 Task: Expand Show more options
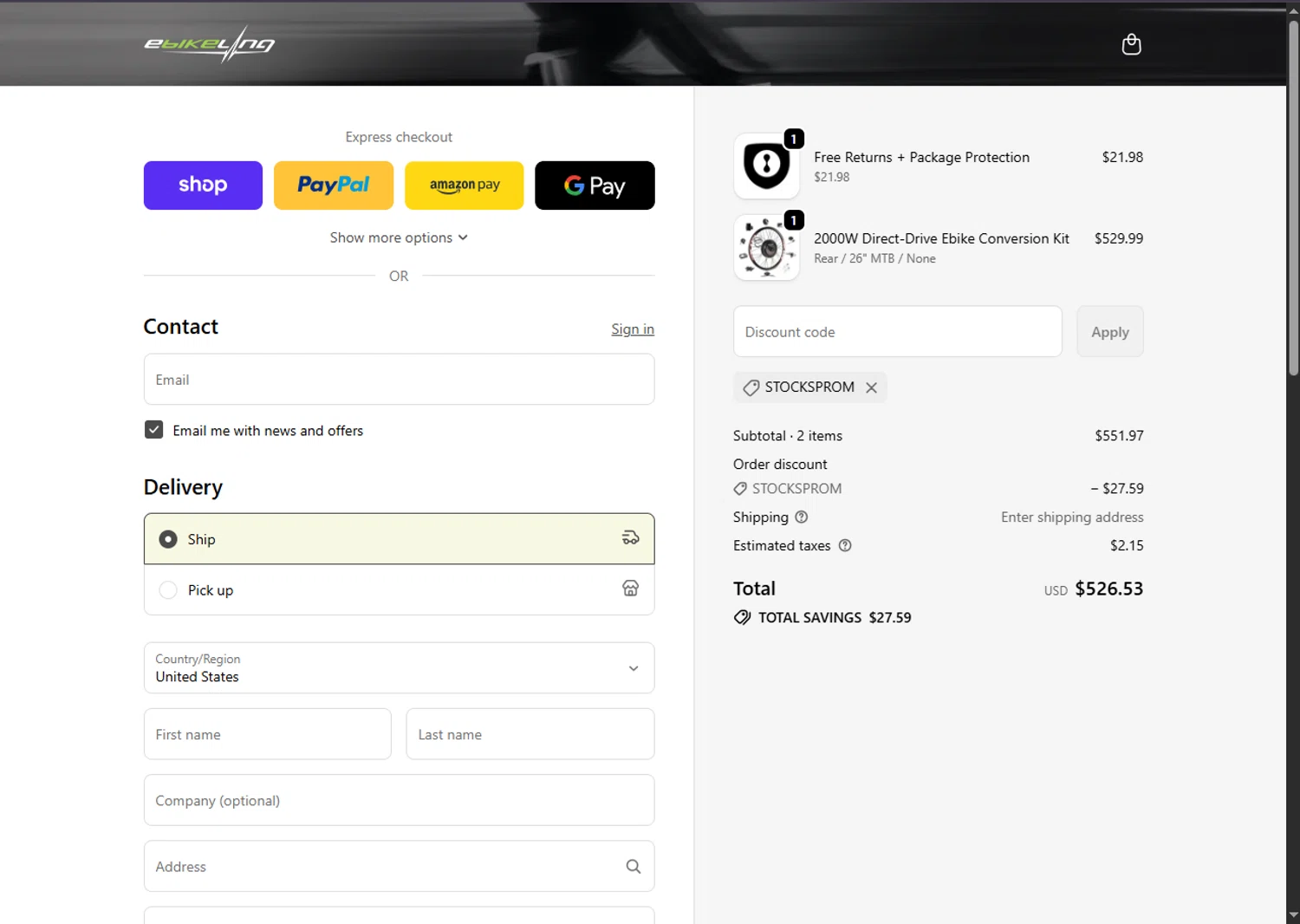[399, 238]
